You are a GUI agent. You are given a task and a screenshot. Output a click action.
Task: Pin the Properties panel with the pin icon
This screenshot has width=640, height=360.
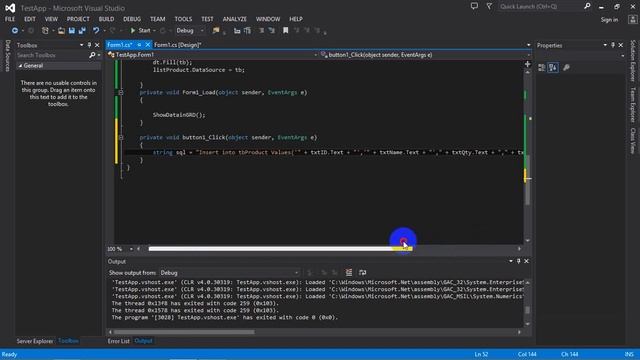613,45
